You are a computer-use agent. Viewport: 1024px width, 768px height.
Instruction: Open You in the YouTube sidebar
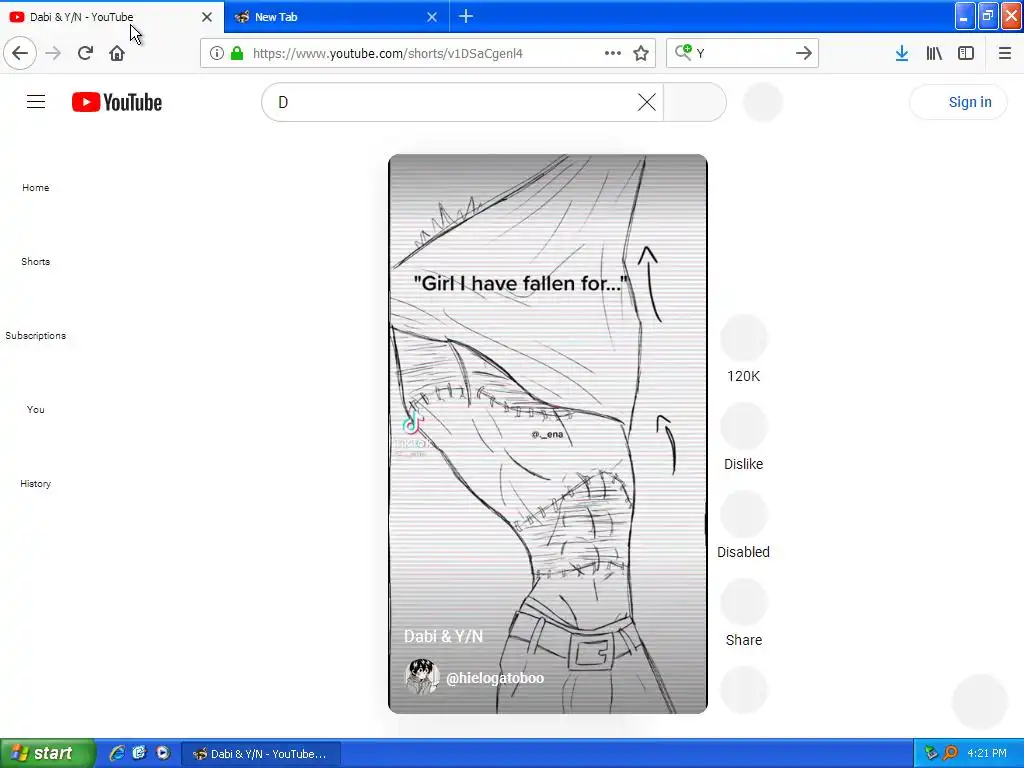(x=35, y=409)
